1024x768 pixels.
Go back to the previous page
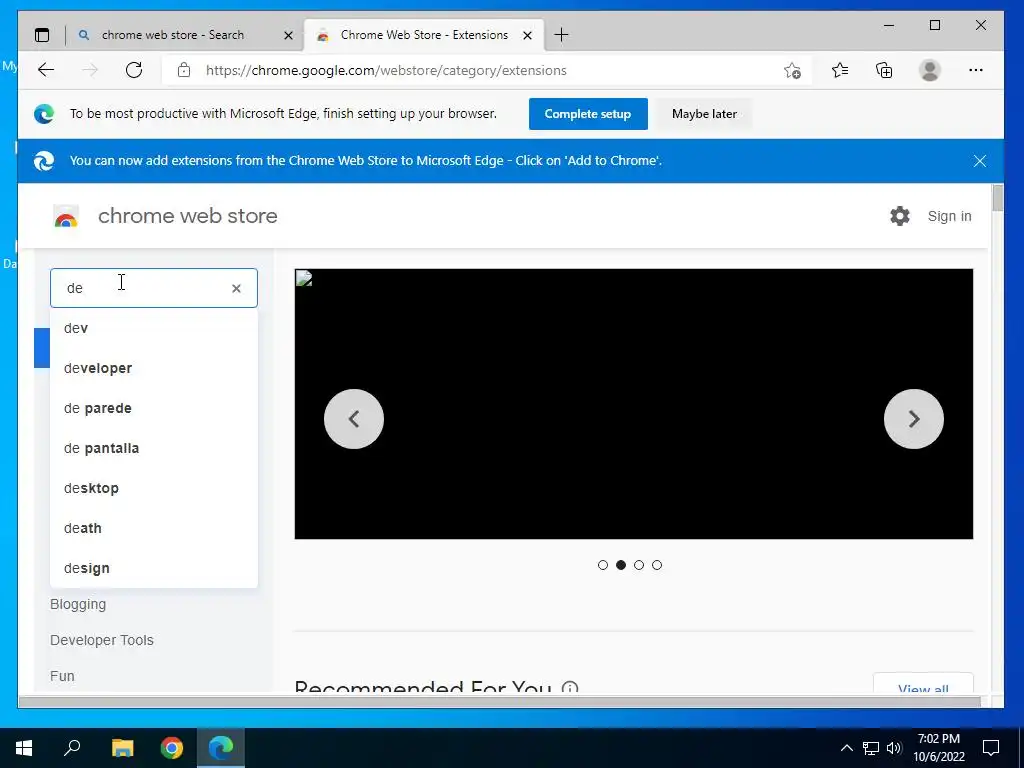(x=46, y=70)
